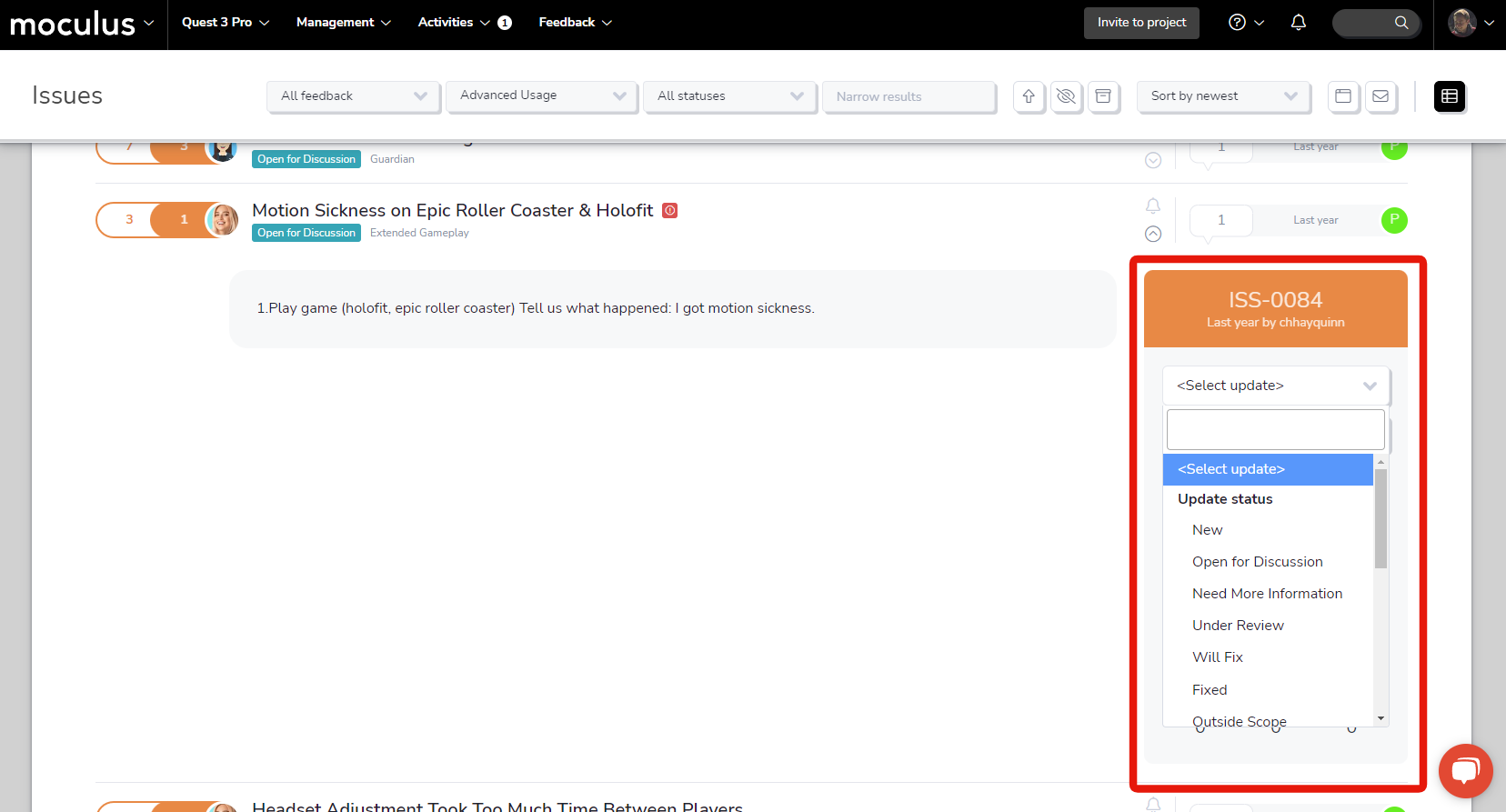This screenshot has height=812, width=1506.
Task: Expand the Sort by newest dropdown
Action: [x=1223, y=96]
